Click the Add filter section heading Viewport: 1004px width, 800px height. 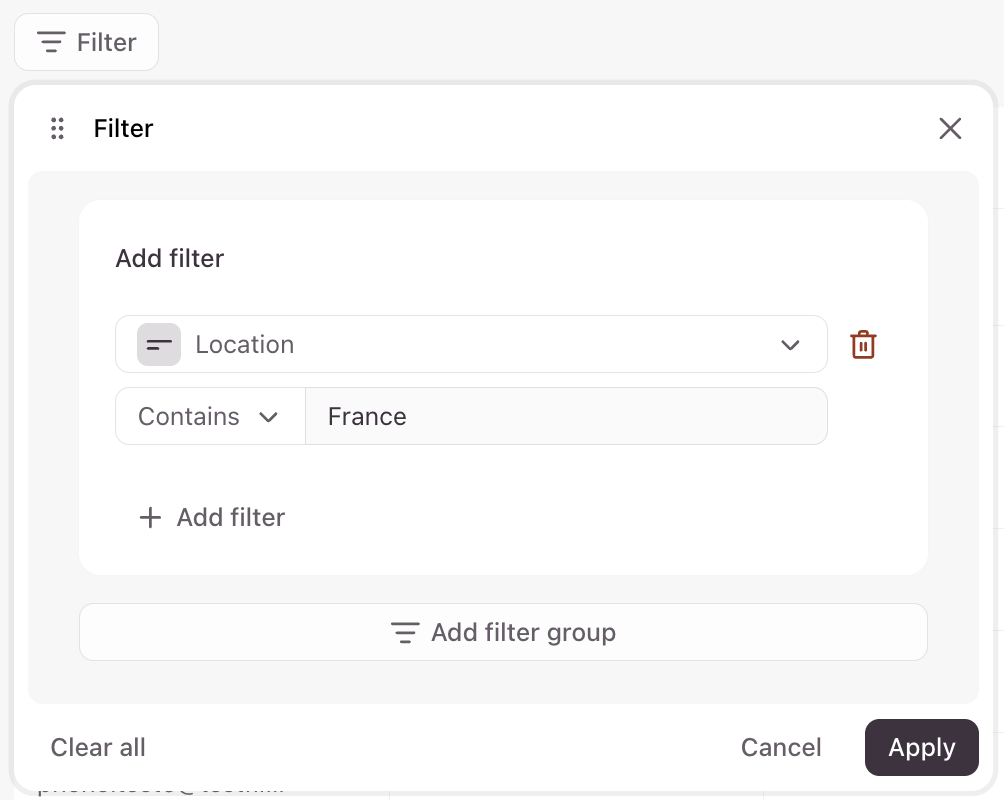[170, 258]
